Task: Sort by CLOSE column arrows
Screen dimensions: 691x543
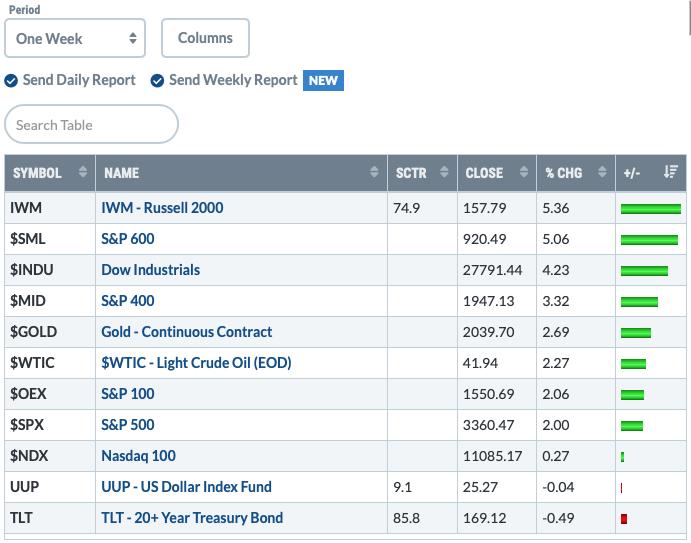Action: click(524, 172)
